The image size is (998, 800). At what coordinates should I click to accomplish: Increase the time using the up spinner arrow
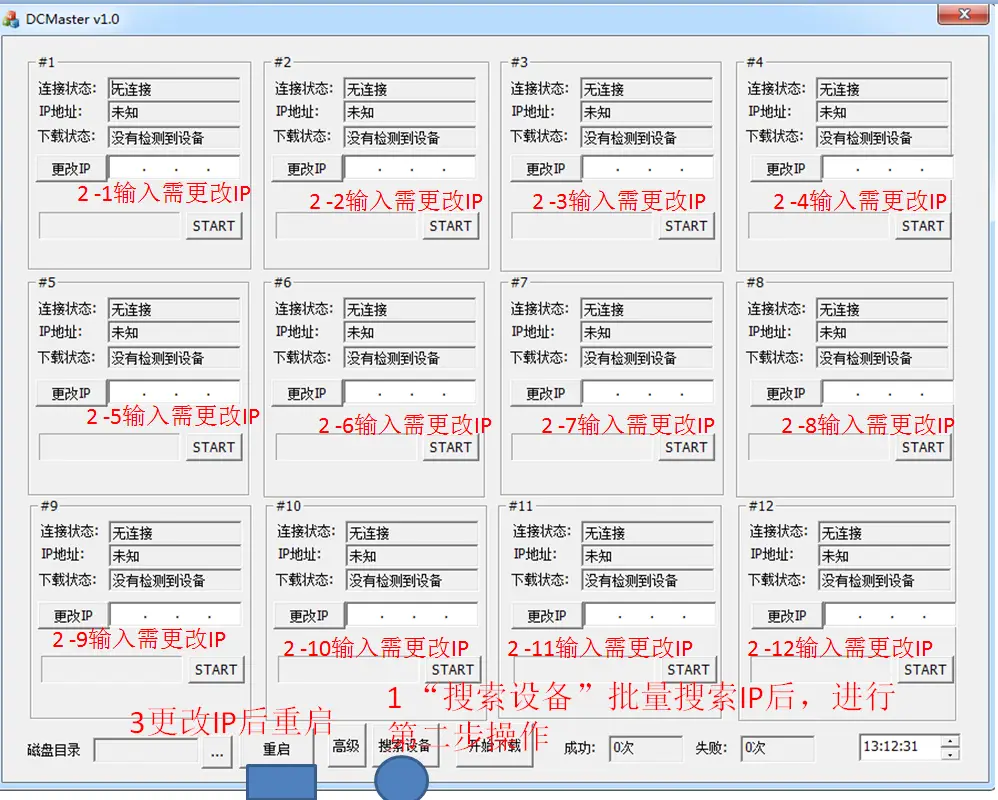[x=949, y=741]
